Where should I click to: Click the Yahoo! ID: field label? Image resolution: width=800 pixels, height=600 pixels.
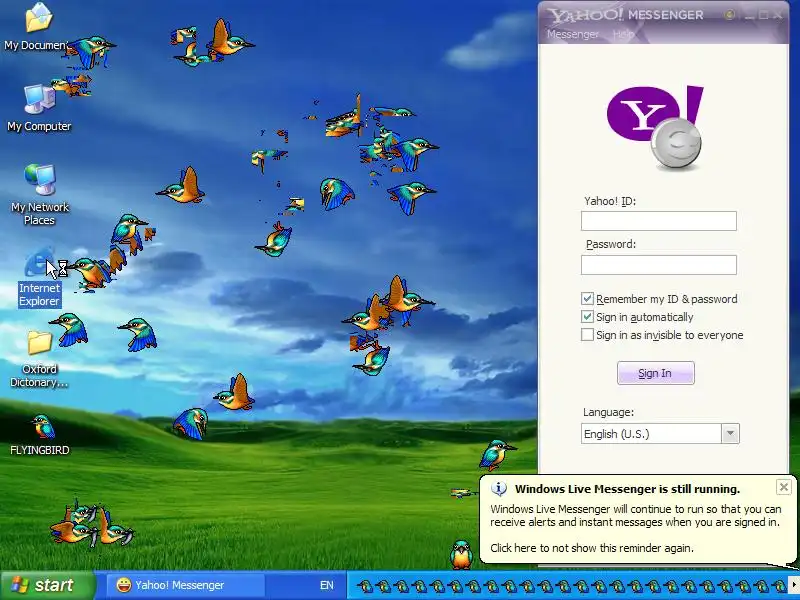pos(610,201)
